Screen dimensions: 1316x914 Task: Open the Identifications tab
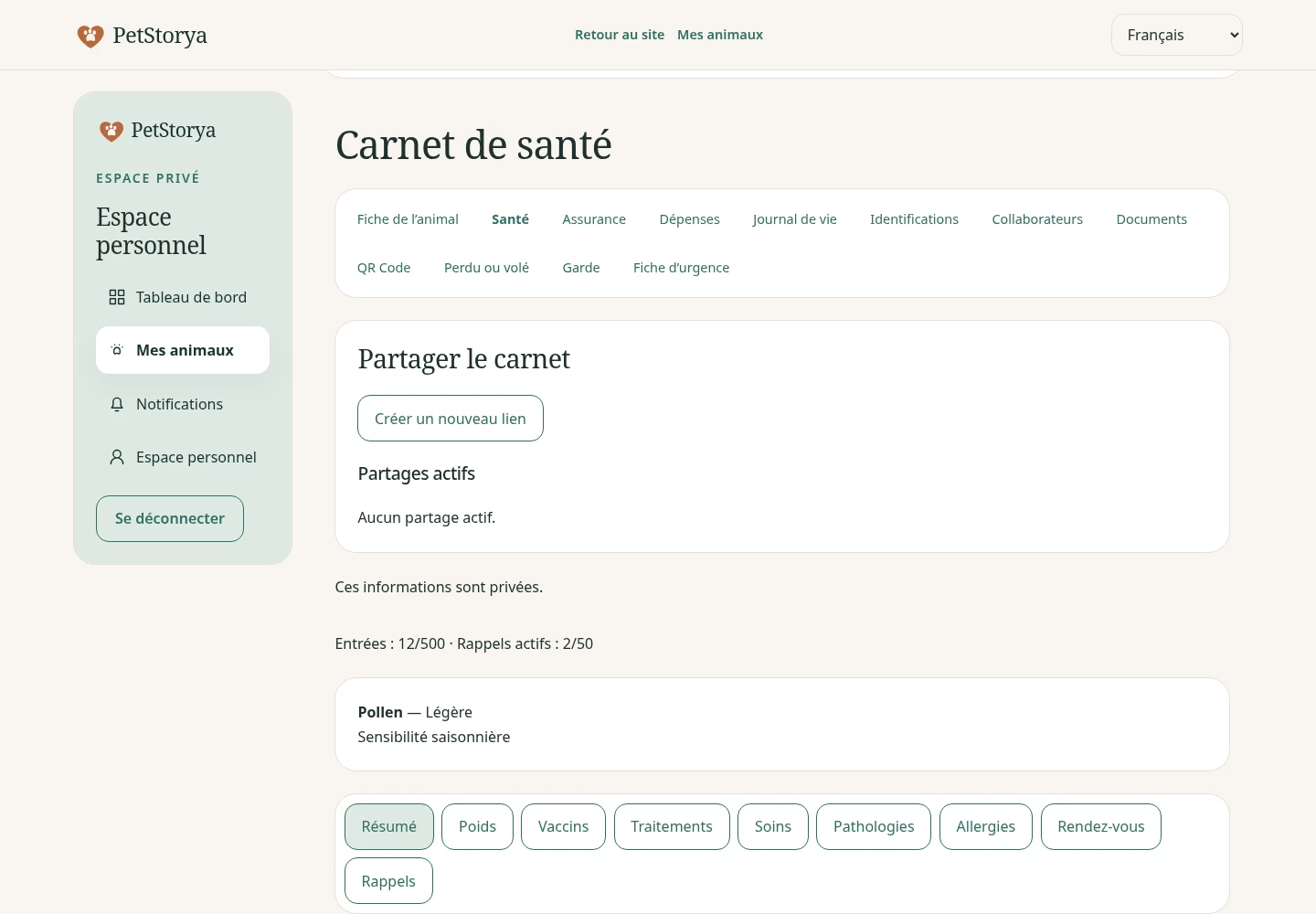[x=914, y=219]
